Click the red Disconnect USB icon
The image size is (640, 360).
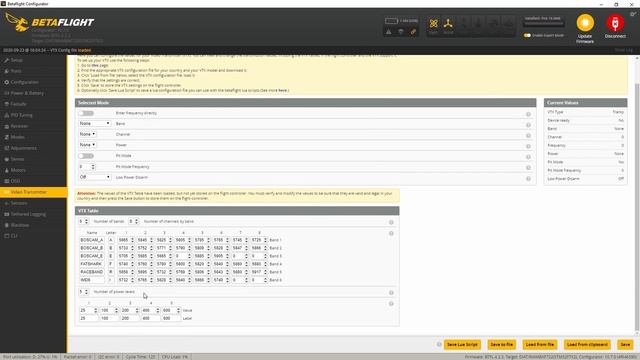615,23
